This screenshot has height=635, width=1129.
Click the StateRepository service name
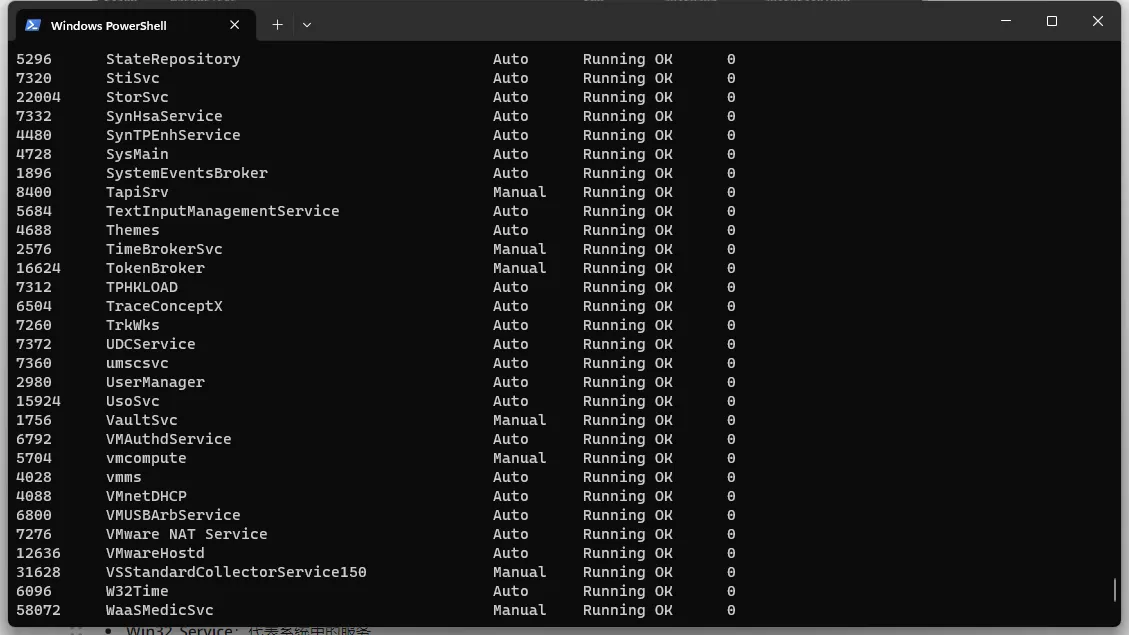[174, 59]
